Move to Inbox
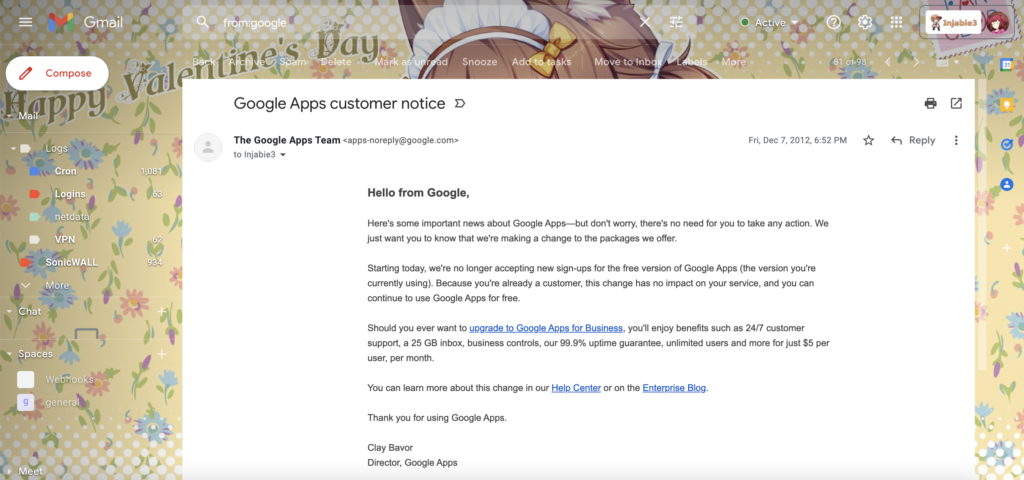This screenshot has height=480, width=1024. click(628, 62)
